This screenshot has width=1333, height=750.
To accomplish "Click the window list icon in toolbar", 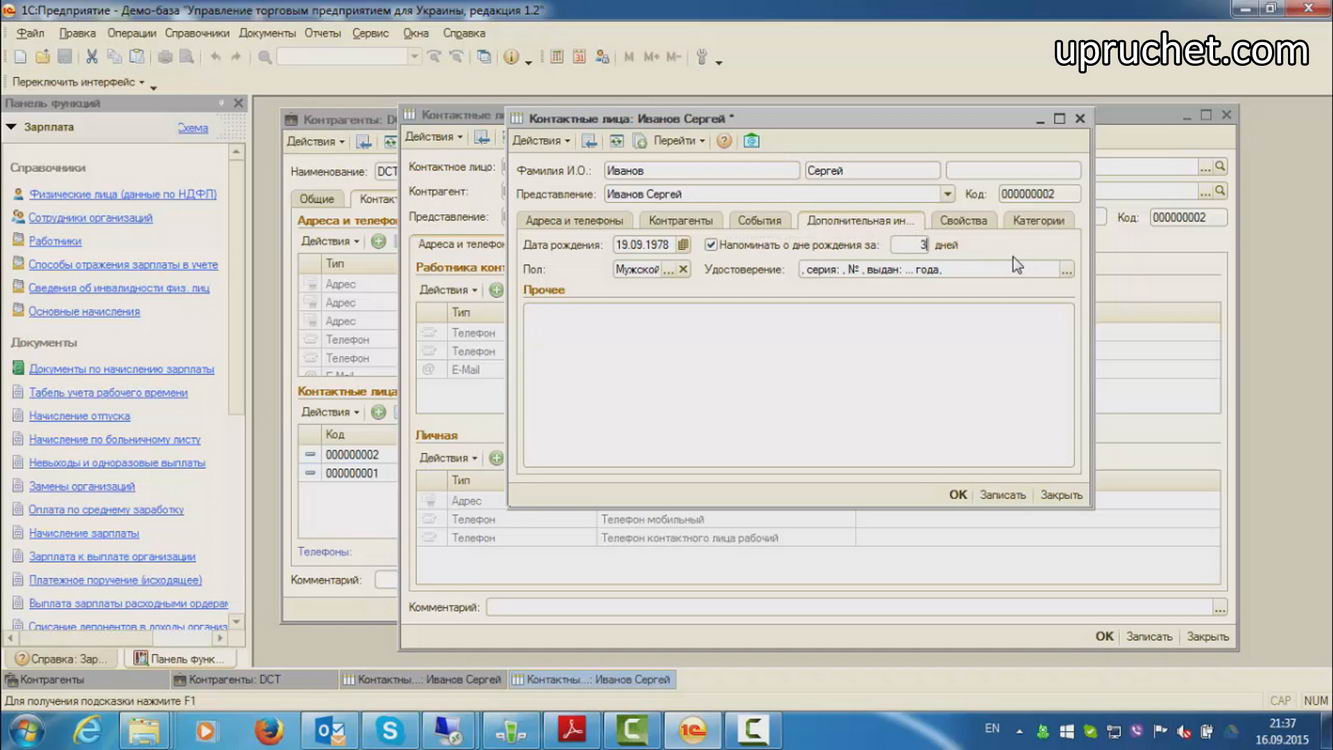I will [484, 57].
